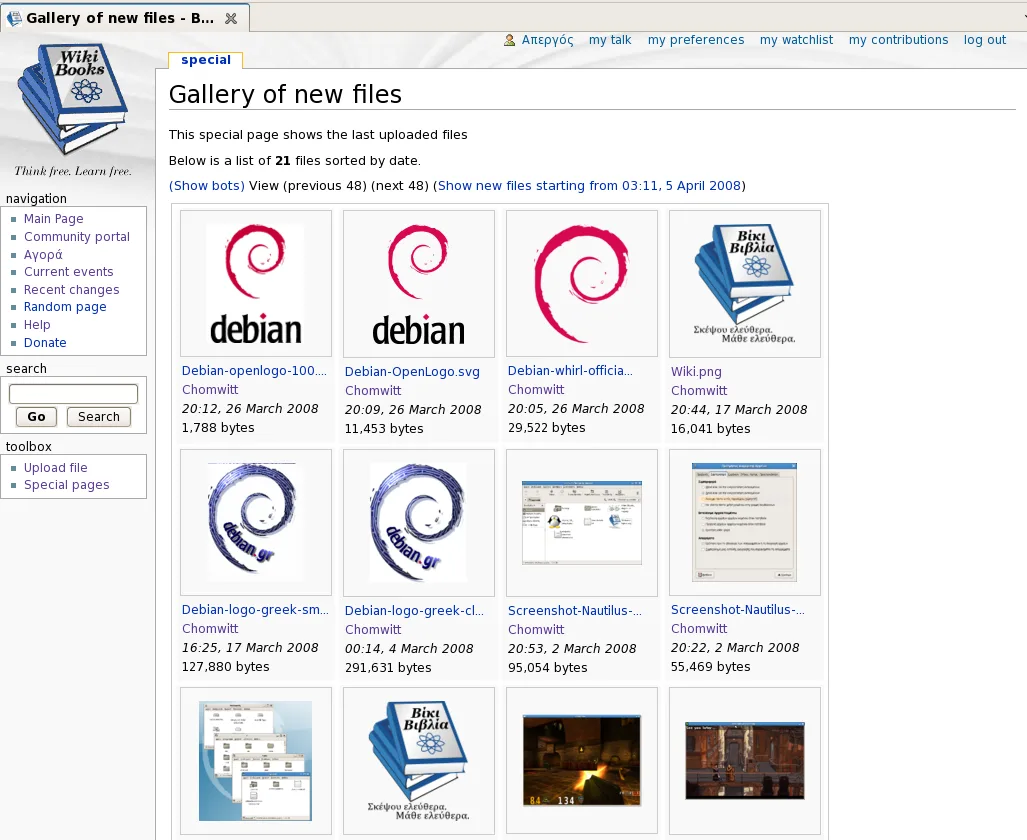1027x840 pixels.
Task: Click the text '291,631 bytes'
Action: point(388,668)
